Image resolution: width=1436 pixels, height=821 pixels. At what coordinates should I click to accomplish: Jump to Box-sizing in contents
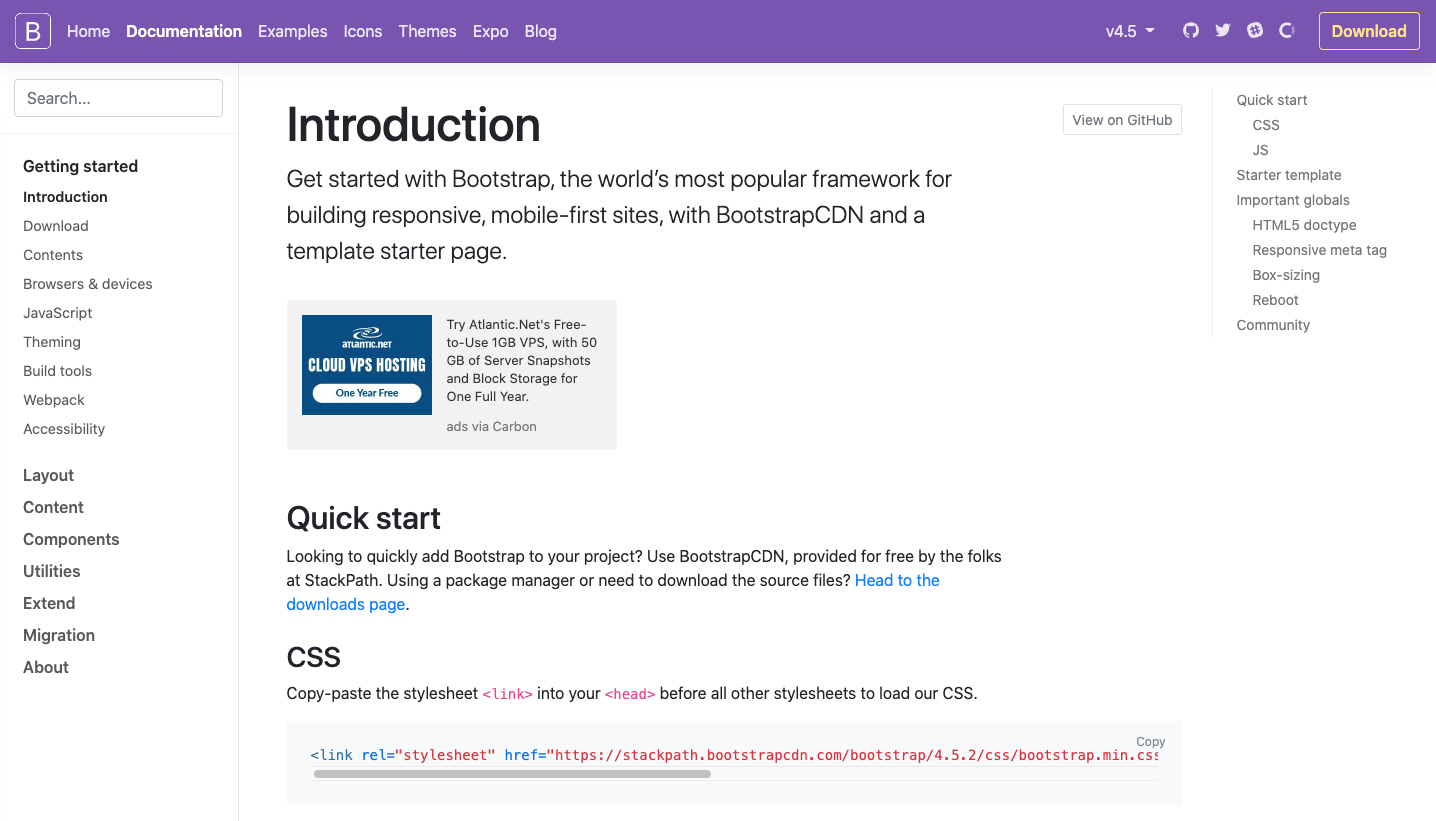click(1286, 275)
